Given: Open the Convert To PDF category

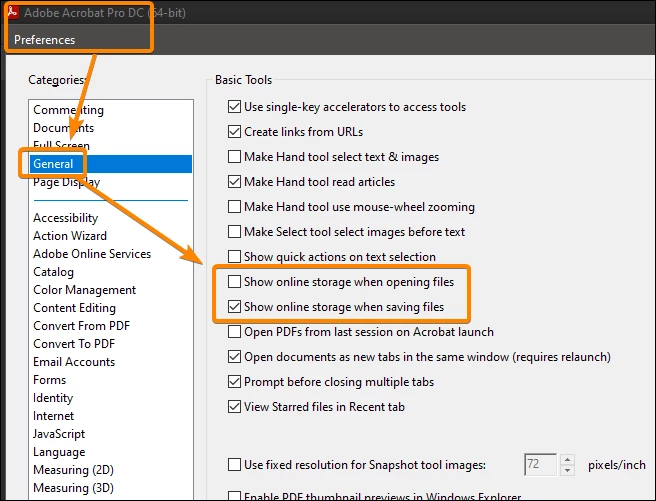Looking at the screenshot, I should [74, 344].
